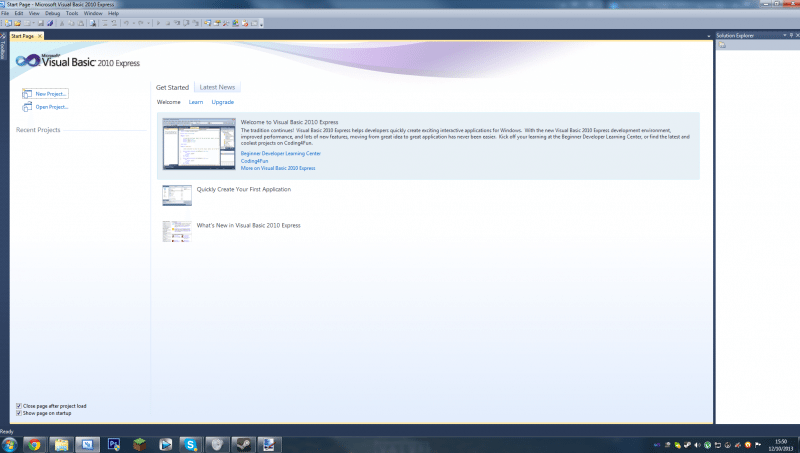Click the Save All toolbar icon

tap(50, 23)
